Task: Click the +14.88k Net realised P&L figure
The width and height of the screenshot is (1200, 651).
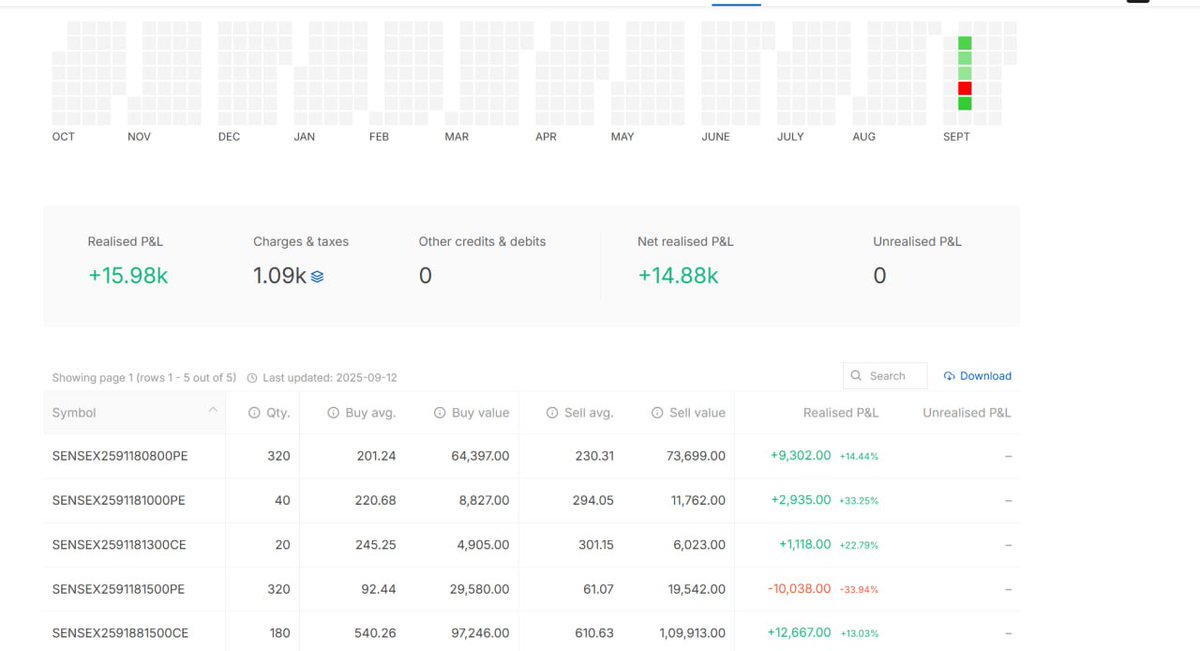Action: click(x=678, y=276)
